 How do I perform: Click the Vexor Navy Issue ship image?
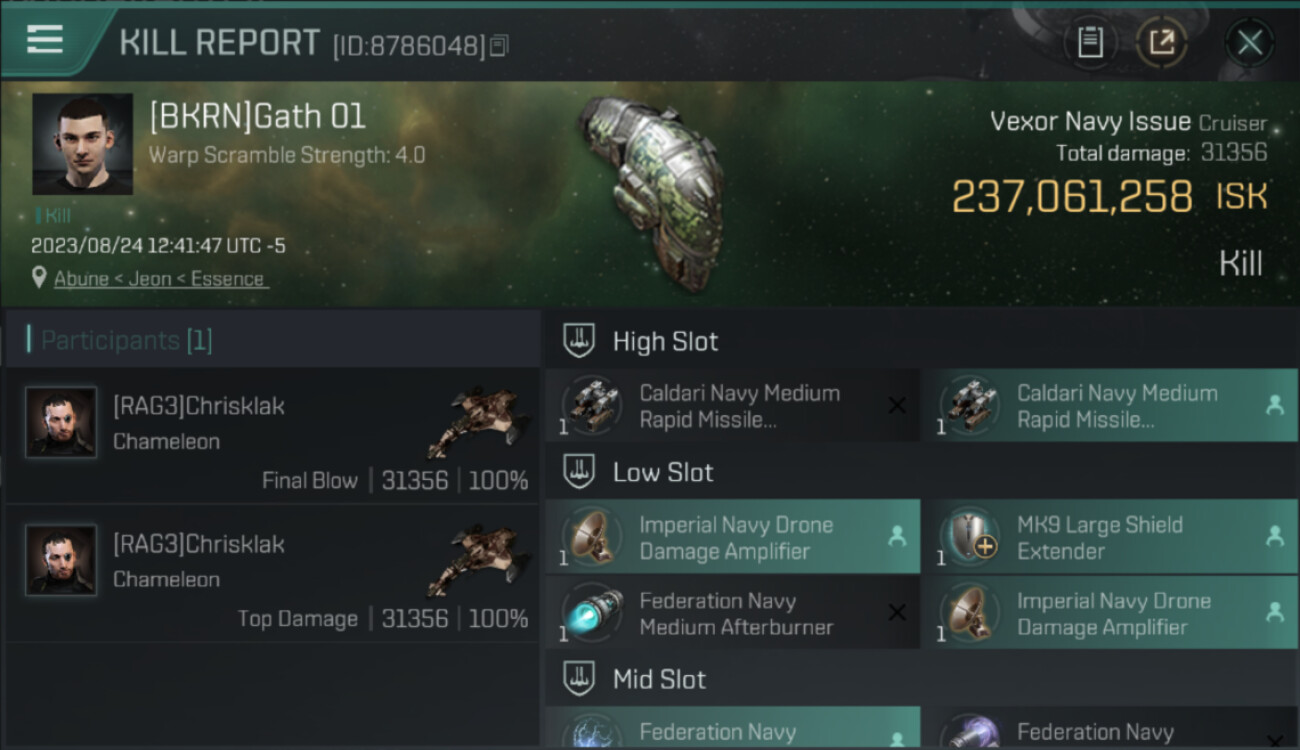tap(650, 190)
